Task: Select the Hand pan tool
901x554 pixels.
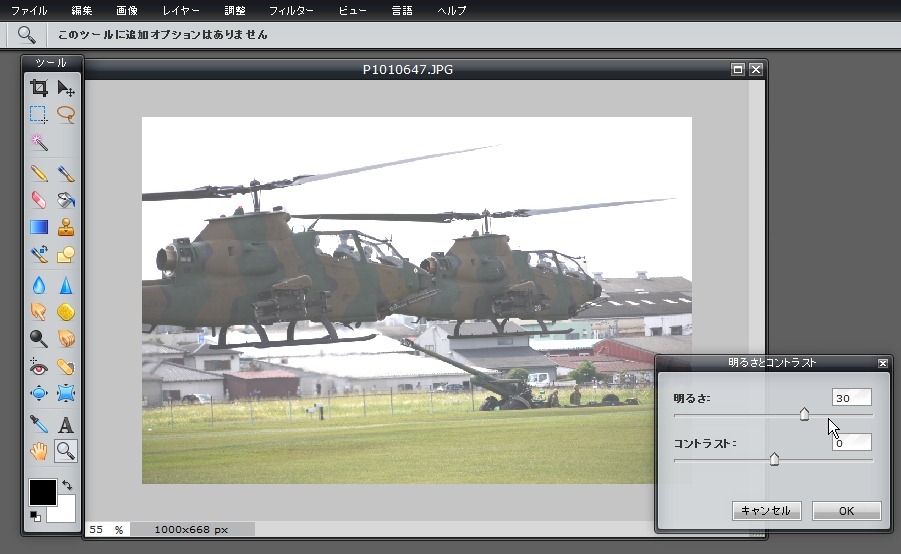Action: point(38,451)
